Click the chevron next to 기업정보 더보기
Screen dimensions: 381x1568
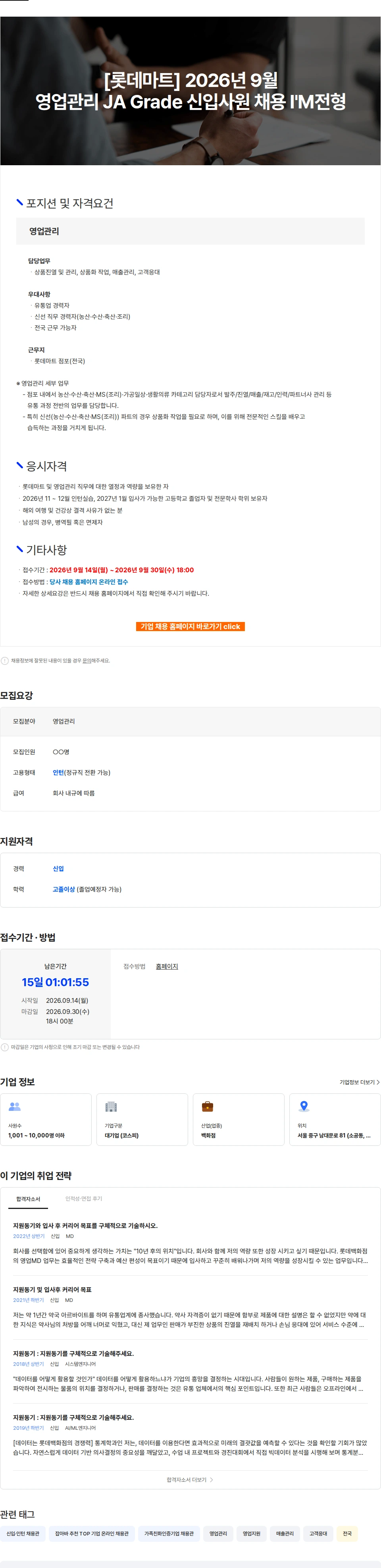point(378,1081)
